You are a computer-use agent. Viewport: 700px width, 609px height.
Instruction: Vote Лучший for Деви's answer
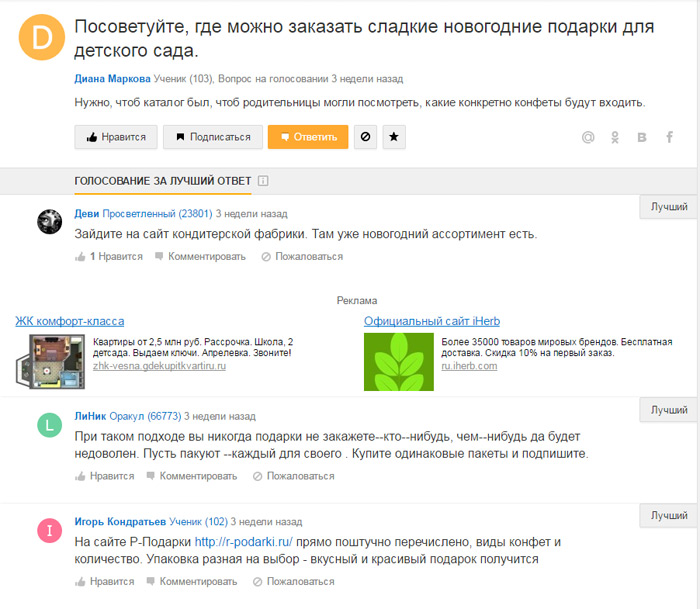[x=668, y=207]
